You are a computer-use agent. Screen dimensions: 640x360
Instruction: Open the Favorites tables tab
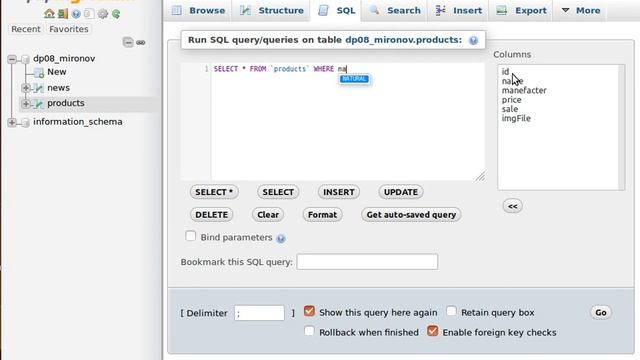(x=69, y=29)
